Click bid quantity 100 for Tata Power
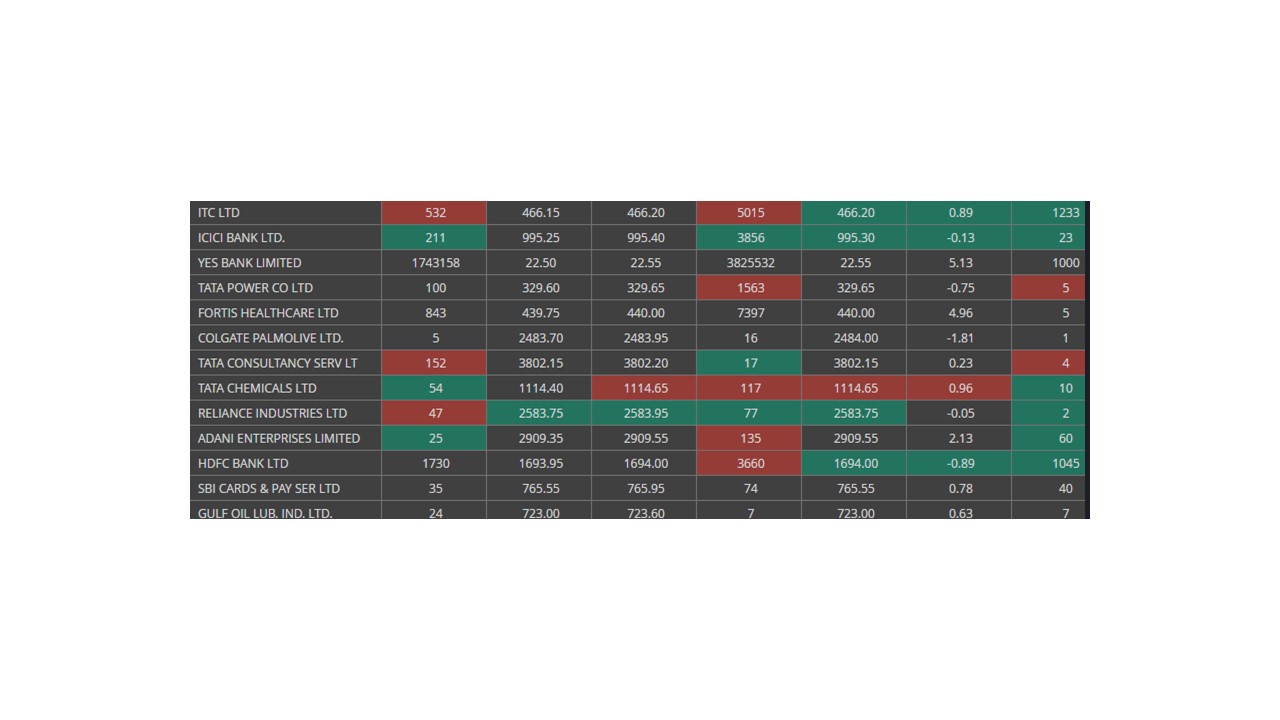Viewport: 1280px width, 720px height. pos(434,288)
